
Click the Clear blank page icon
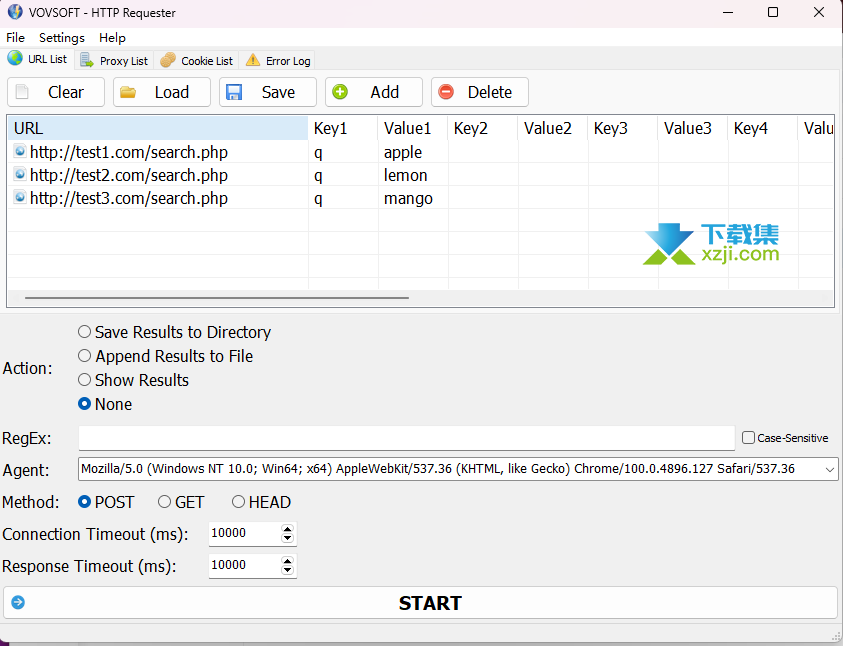(x=22, y=92)
